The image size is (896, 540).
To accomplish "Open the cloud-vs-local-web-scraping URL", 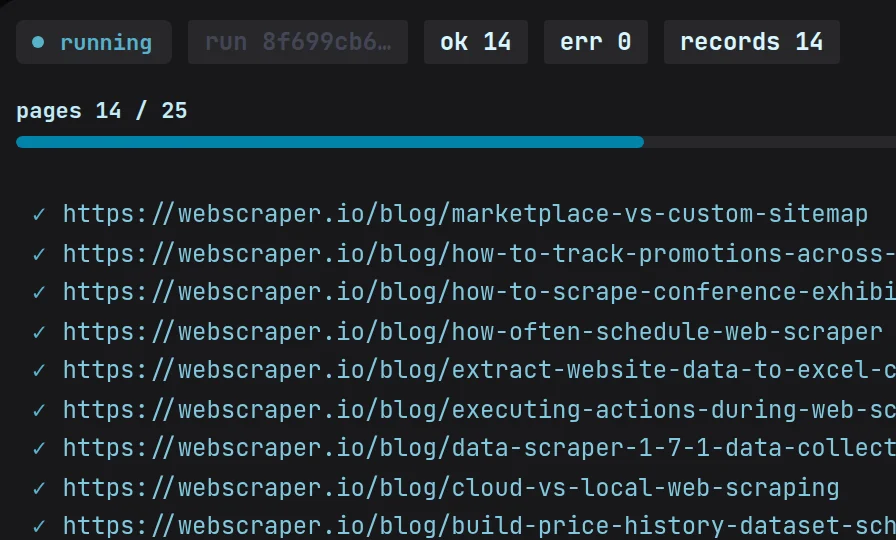I will [451, 488].
